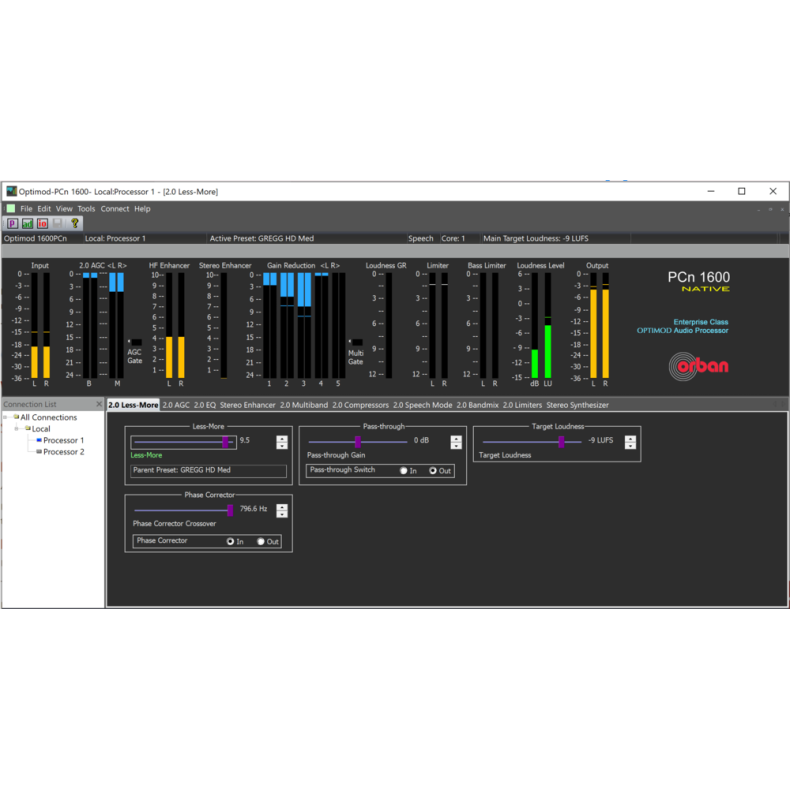Click the Optimod app icon in title bar
This screenshot has width=790, height=790.
(x=11, y=191)
